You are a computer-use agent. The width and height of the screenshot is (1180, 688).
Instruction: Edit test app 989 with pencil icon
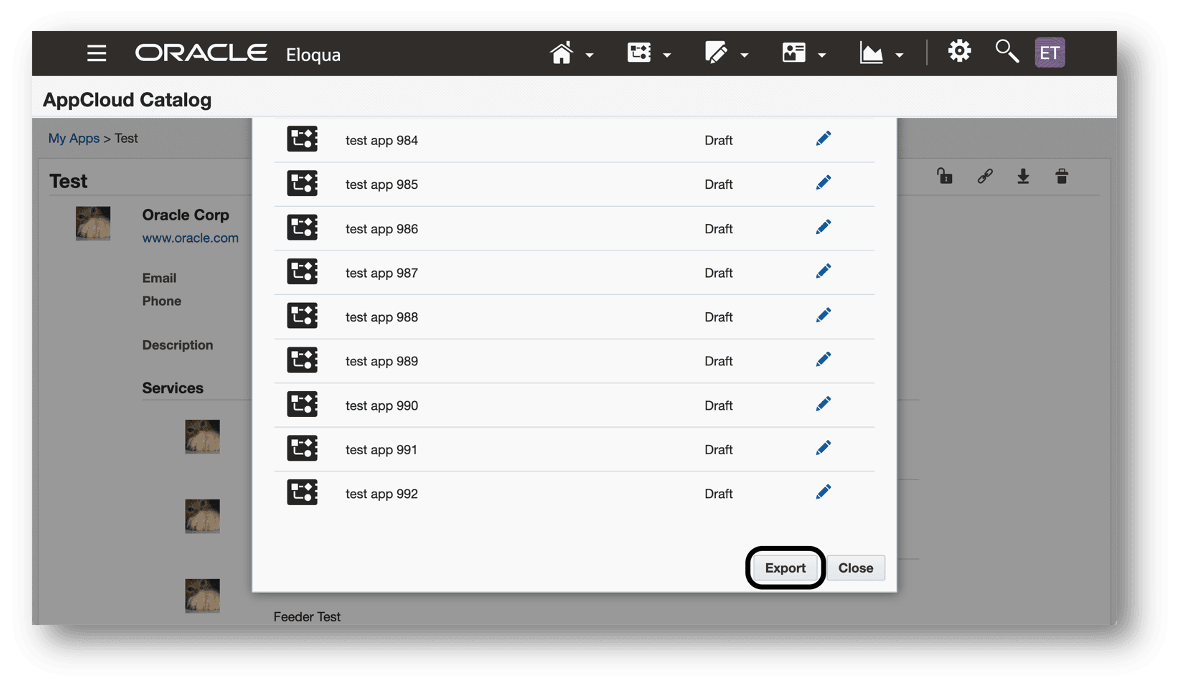(823, 360)
